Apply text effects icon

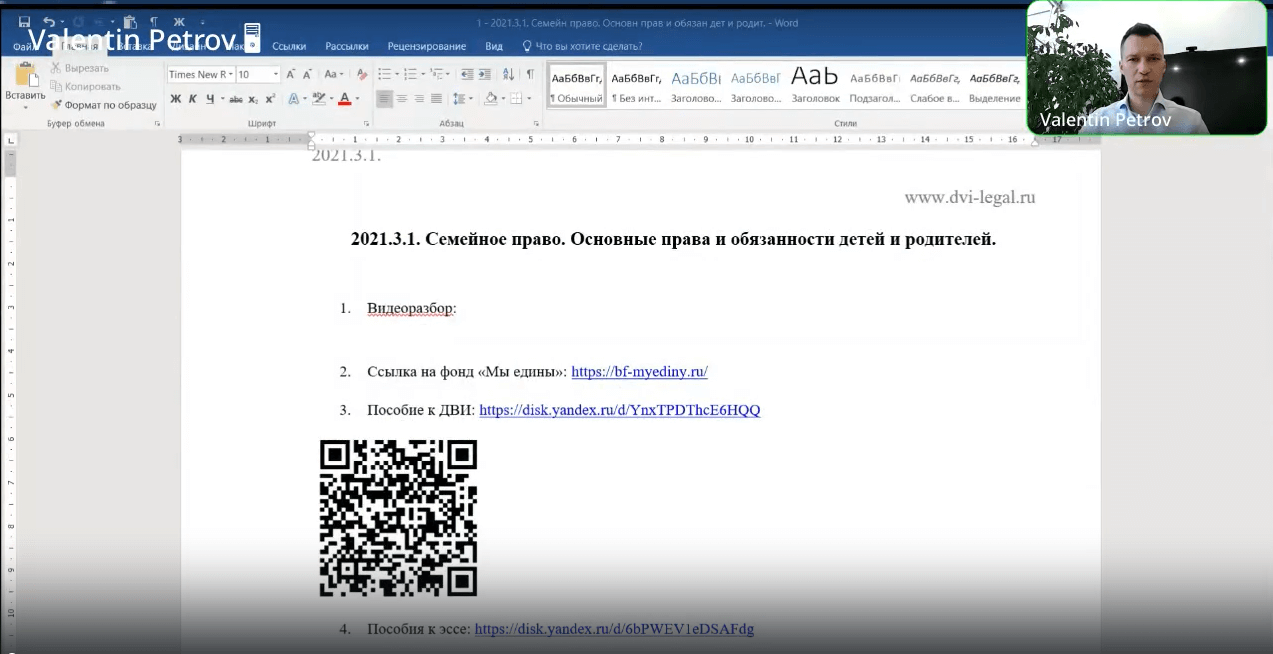(294, 98)
